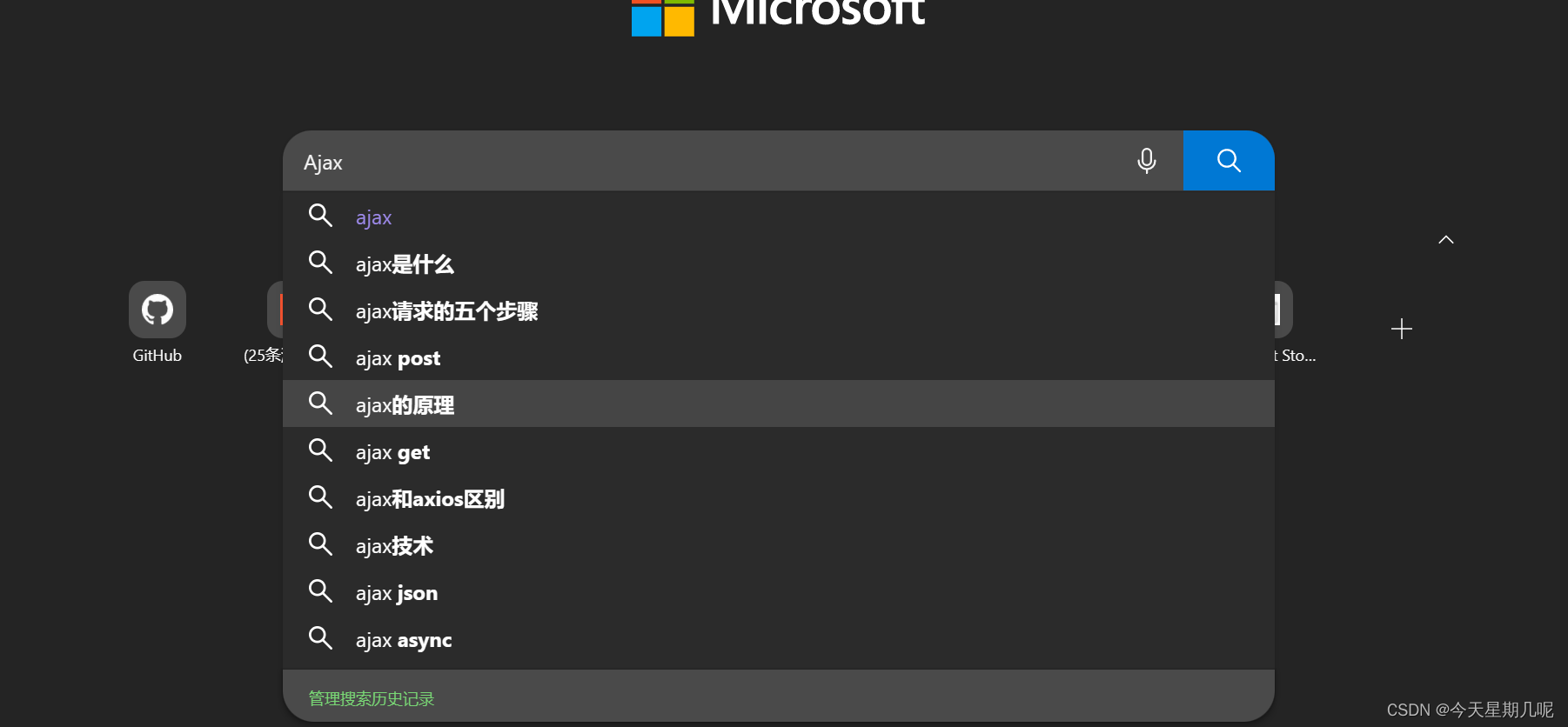
Task: Select suggestion "ajax请求的五个步骤"
Action: tap(779, 311)
